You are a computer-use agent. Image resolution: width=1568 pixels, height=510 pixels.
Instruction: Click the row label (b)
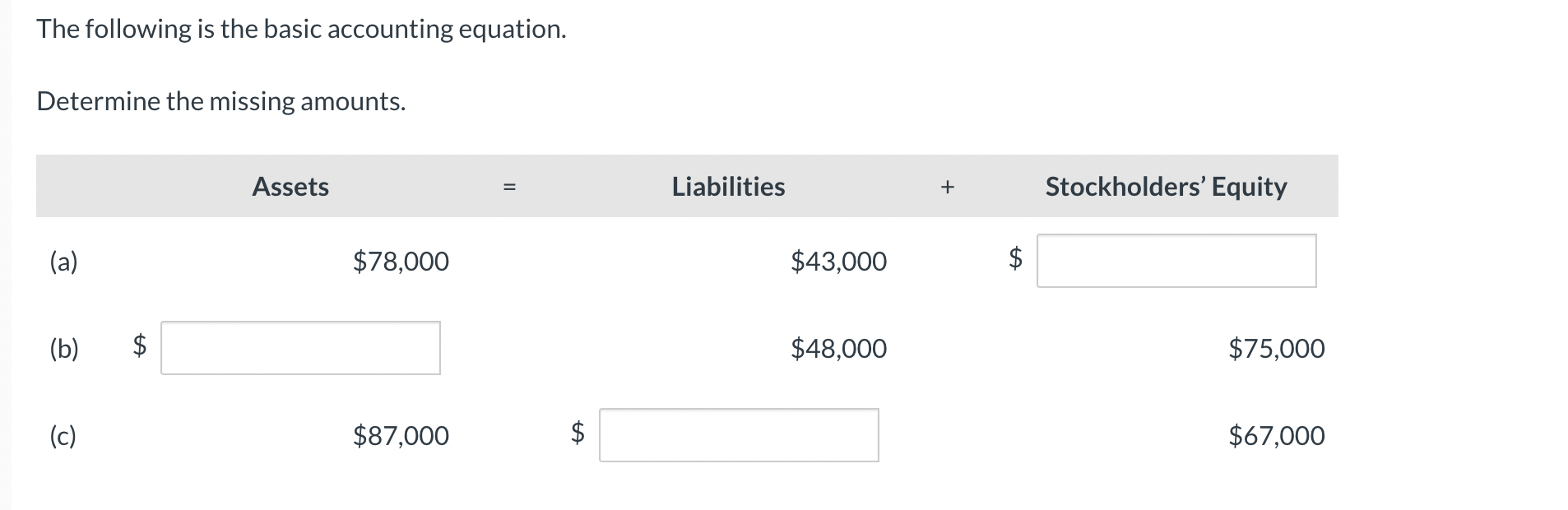63,349
